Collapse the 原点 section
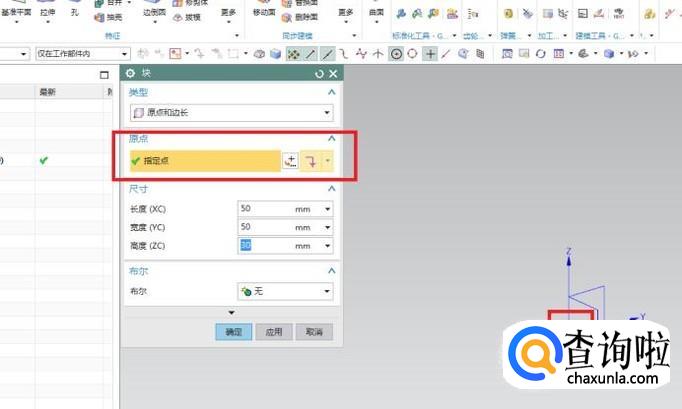The image size is (682, 409). [x=331, y=138]
